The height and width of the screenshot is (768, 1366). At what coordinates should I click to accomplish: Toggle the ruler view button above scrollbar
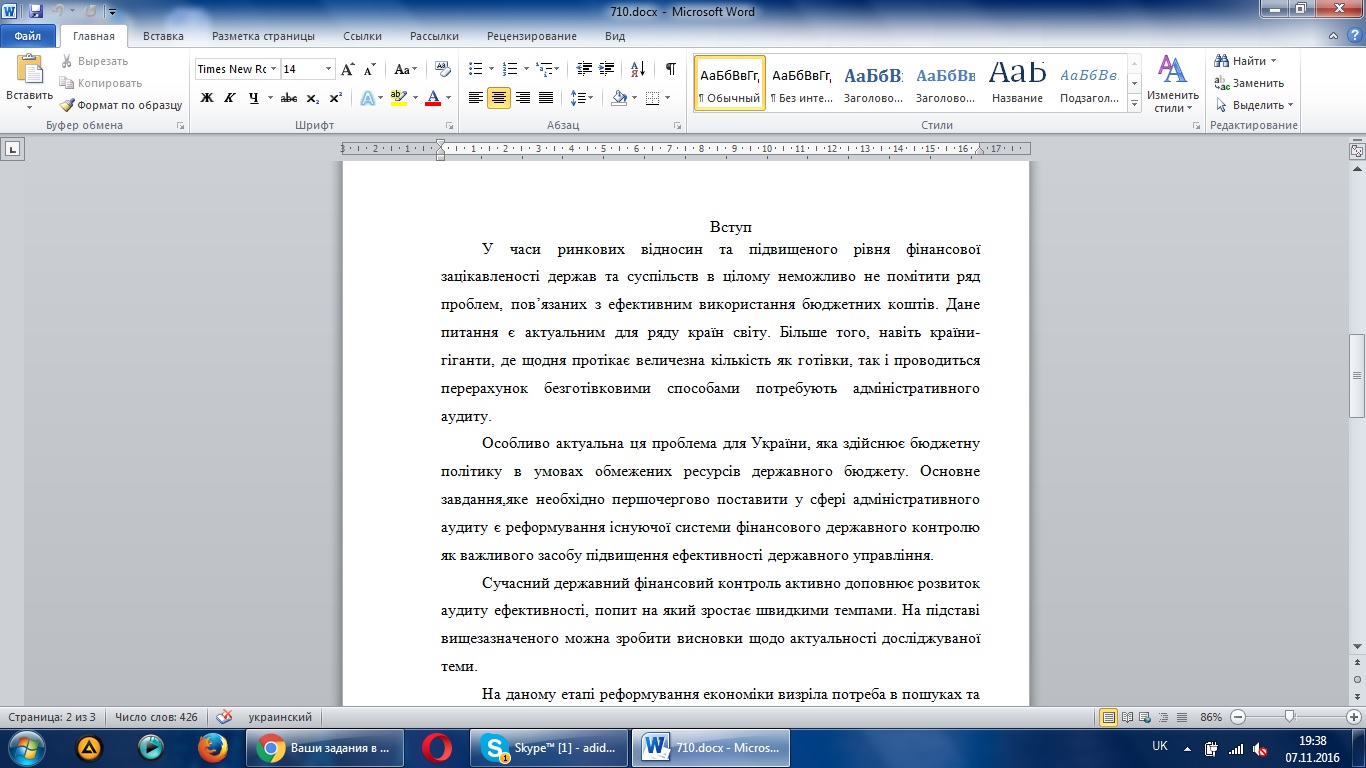(1357, 151)
